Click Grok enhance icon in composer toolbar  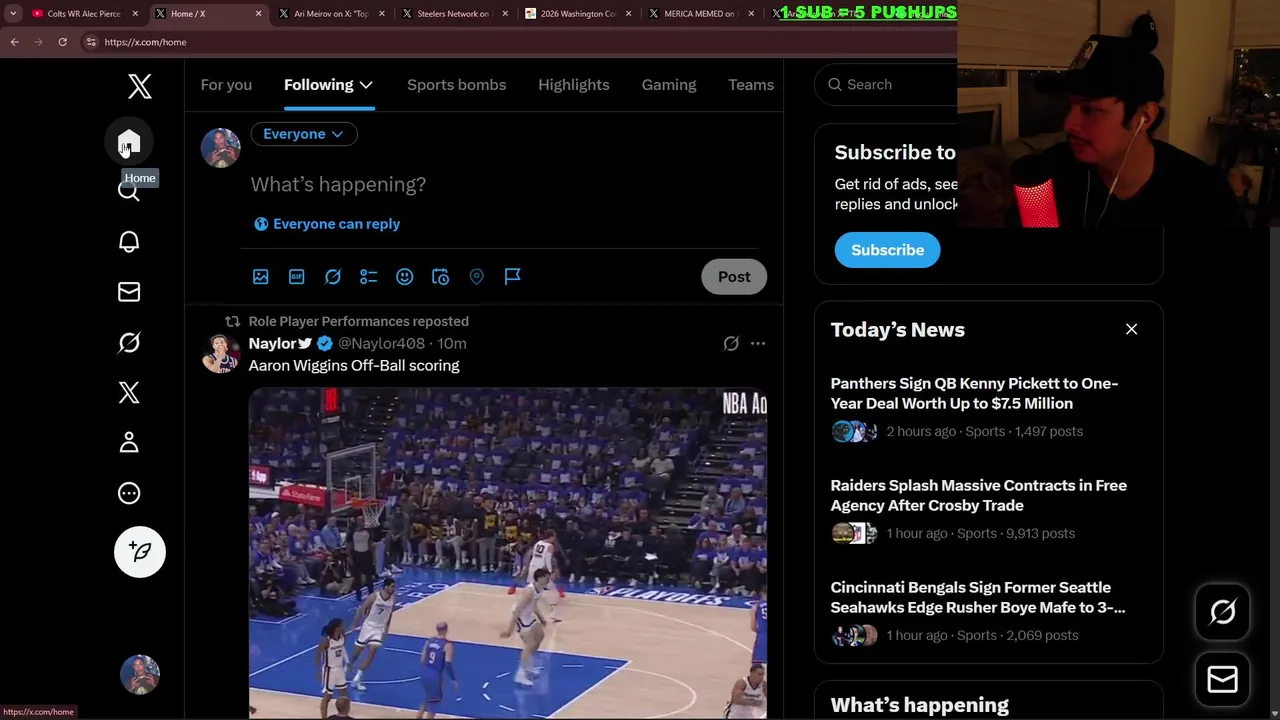(333, 277)
